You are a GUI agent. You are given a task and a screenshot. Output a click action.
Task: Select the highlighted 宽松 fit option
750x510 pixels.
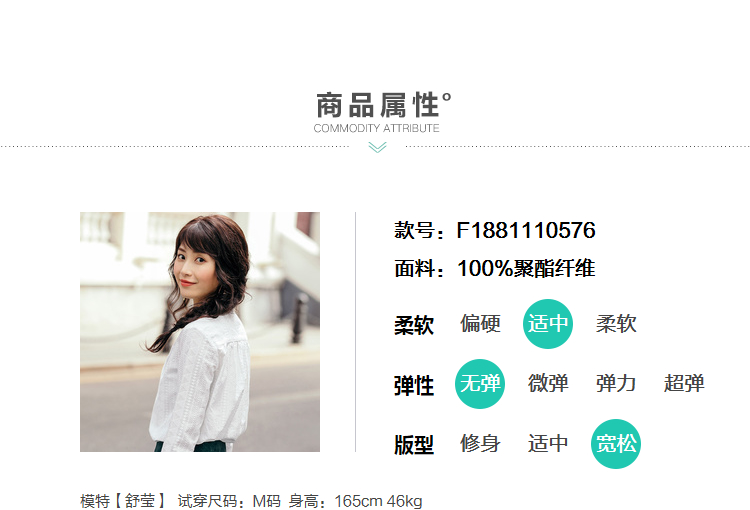(616, 444)
